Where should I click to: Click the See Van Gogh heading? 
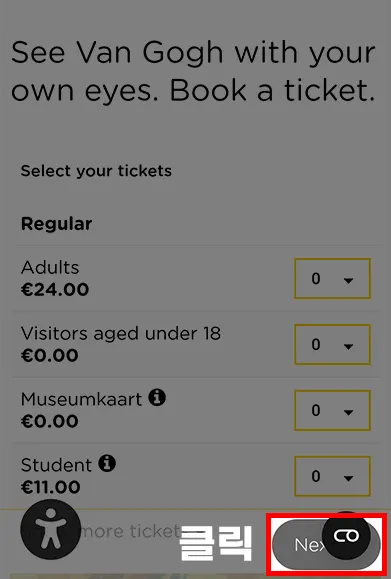coord(193,71)
